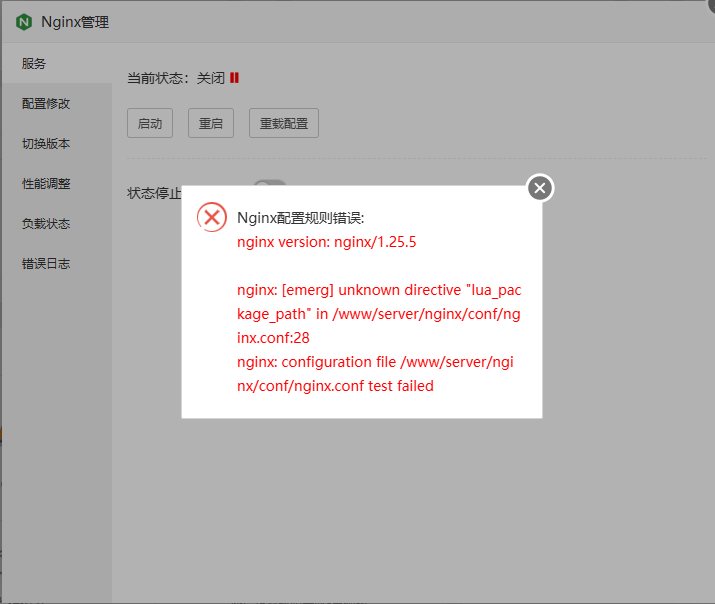Click the 重载配置 button
This screenshot has height=604, width=715.
click(x=284, y=123)
